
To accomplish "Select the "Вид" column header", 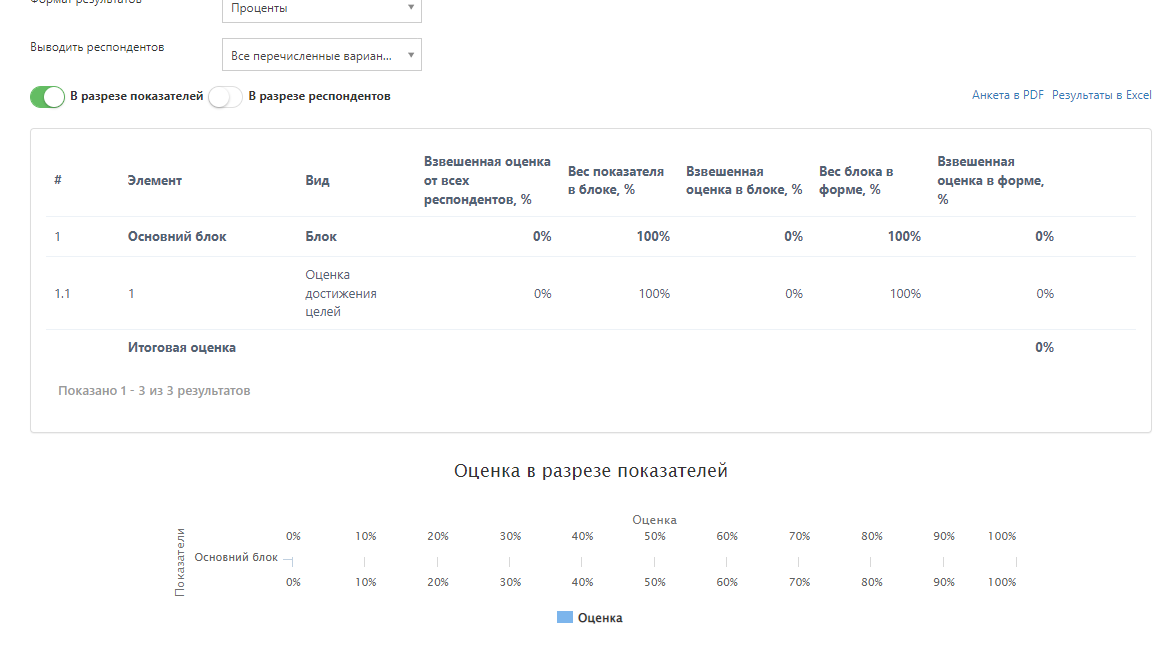I will pos(317,181).
